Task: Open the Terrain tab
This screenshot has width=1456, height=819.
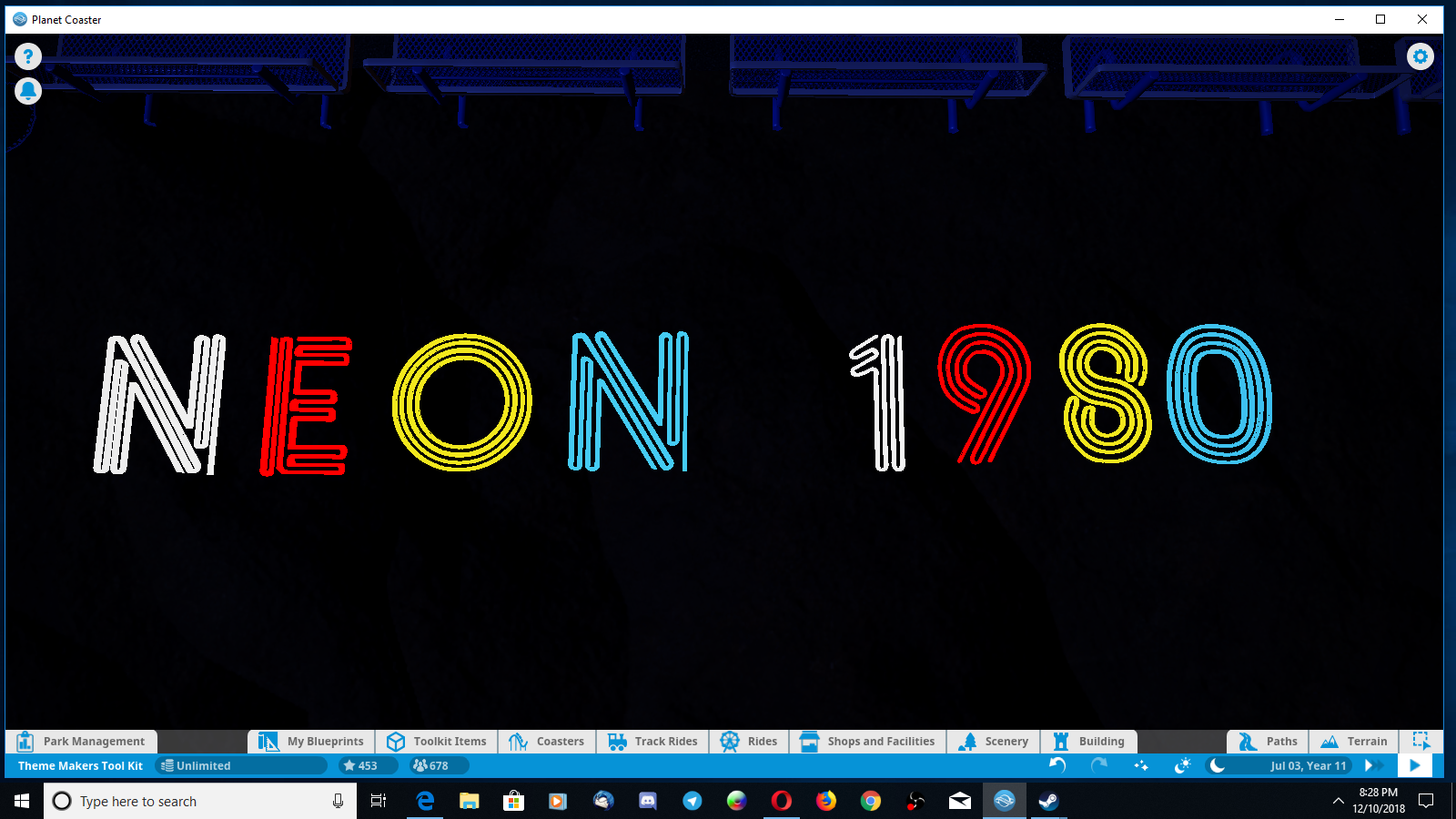Action: coord(1354,742)
